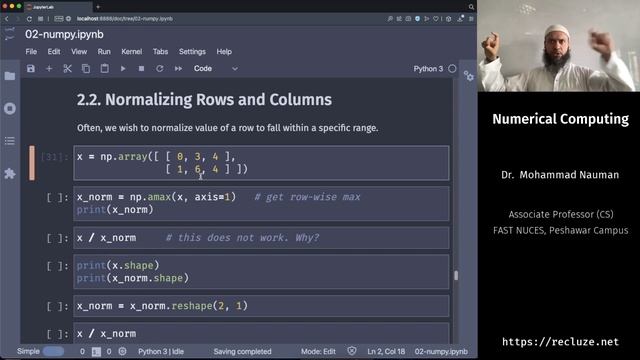Screen dimensions: 640x360
Task: Run the selected cell with the play icon
Action: pyautogui.click(x=123, y=69)
